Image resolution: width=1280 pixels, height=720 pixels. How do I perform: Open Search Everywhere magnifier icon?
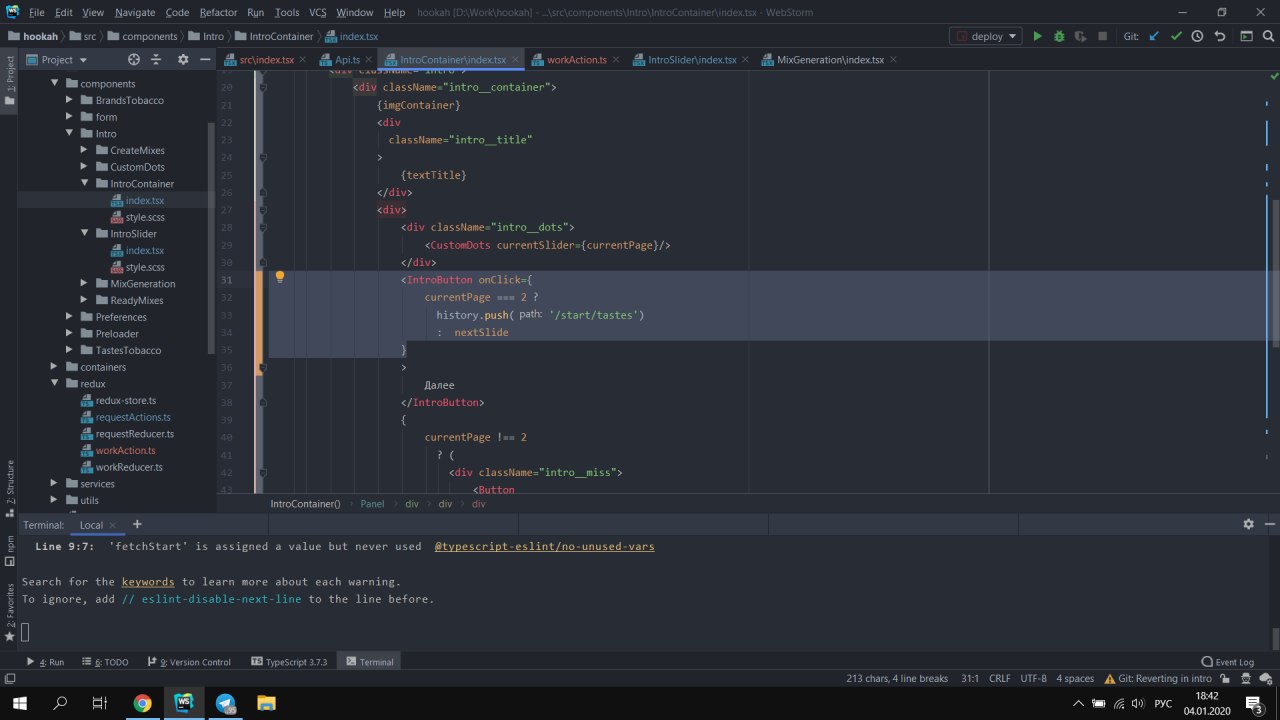[x=1269, y=36]
